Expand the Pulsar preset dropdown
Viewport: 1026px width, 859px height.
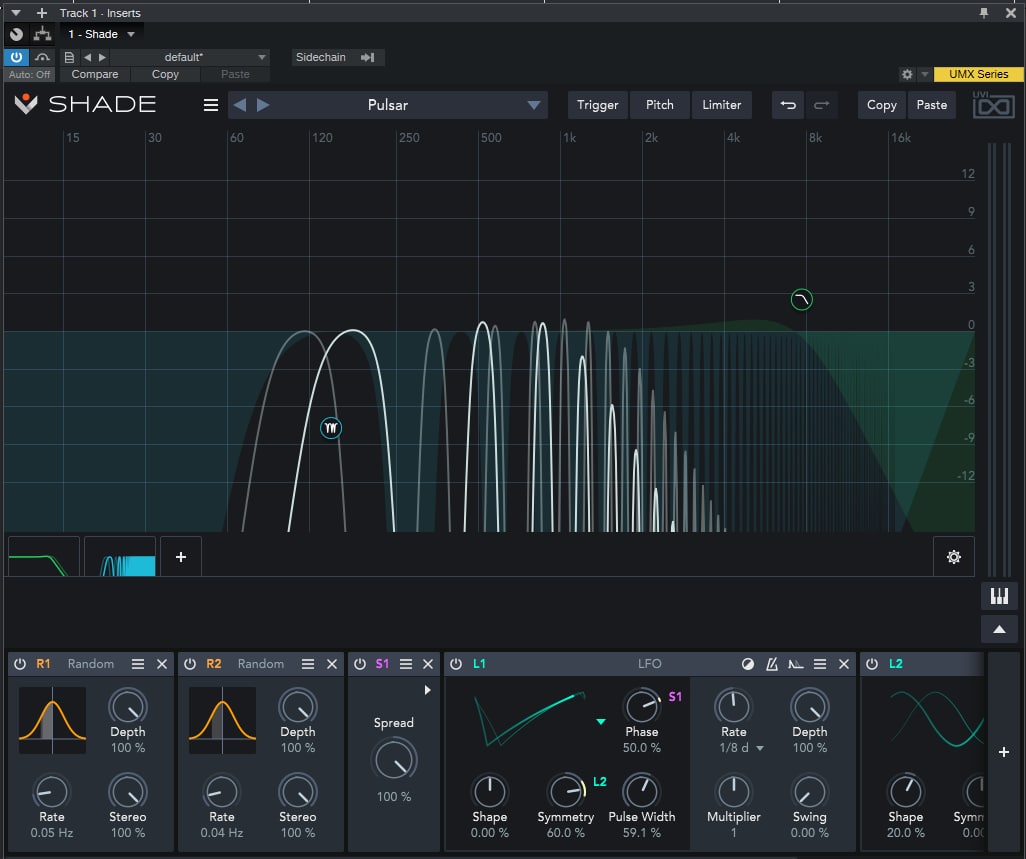point(534,105)
